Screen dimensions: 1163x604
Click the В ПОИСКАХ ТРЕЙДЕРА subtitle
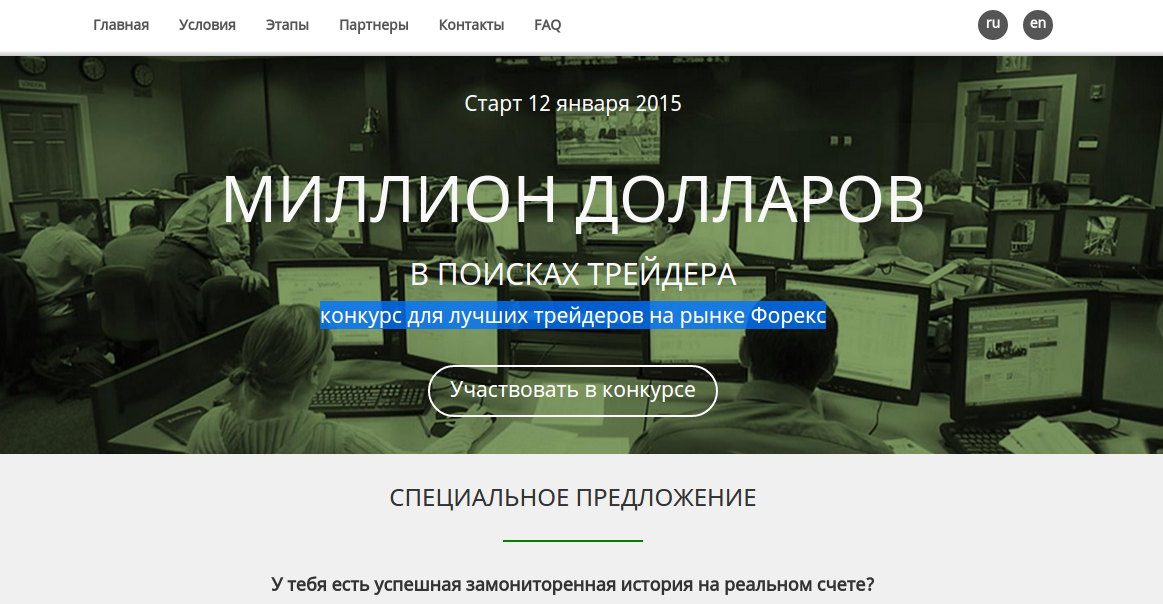[x=573, y=275]
